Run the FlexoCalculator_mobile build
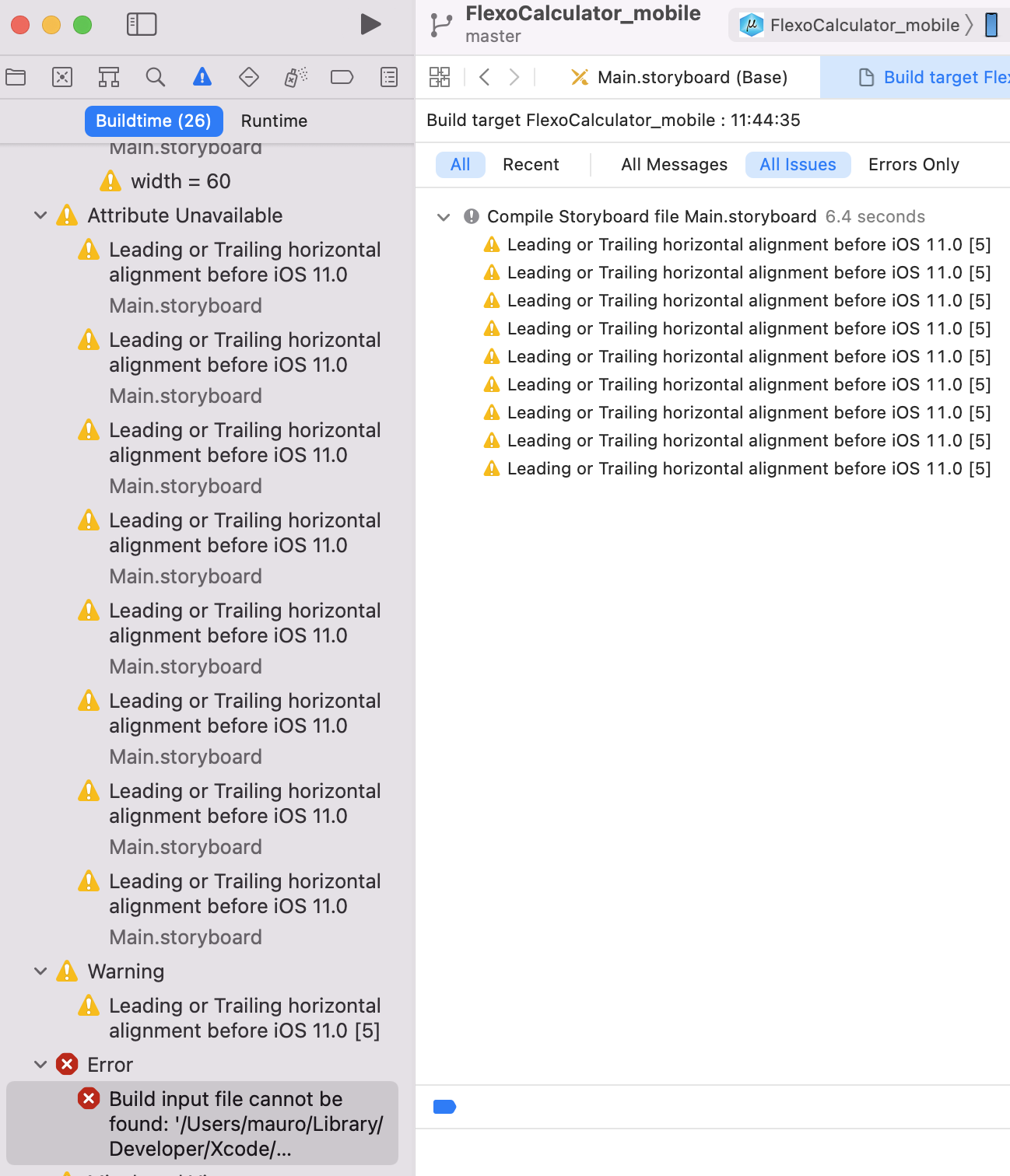The width and height of the screenshot is (1010, 1176). (x=371, y=25)
